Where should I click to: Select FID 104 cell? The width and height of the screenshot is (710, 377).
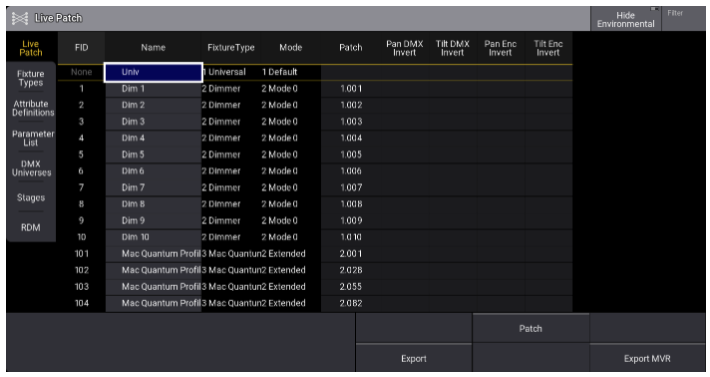point(82,303)
